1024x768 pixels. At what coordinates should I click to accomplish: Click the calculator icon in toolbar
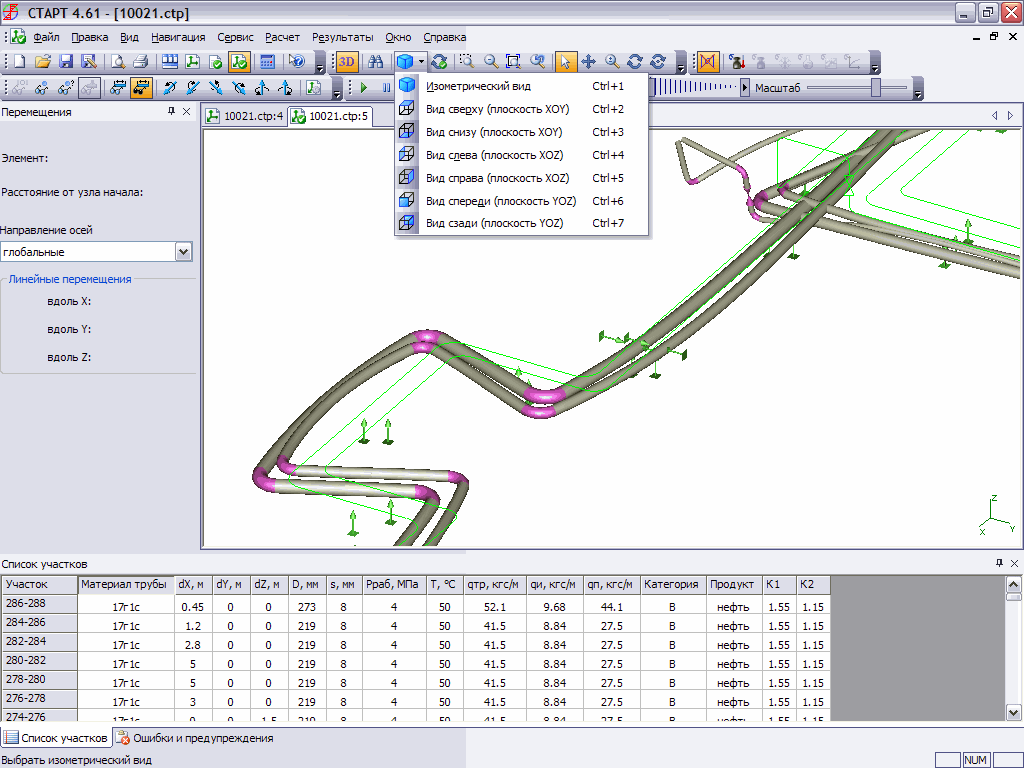click(267, 62)
